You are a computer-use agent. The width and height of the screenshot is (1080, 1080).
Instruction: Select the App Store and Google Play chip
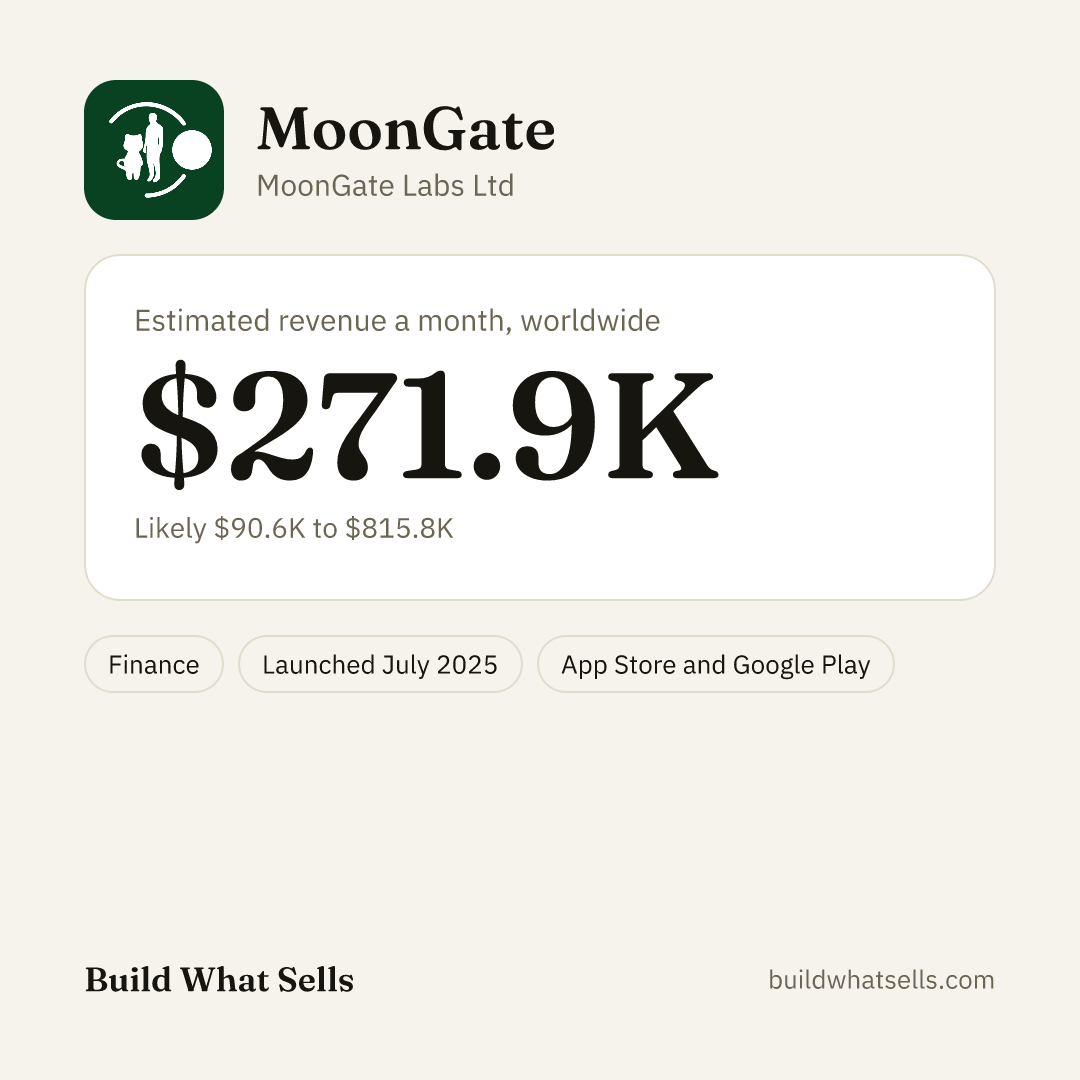click(716, 664)
